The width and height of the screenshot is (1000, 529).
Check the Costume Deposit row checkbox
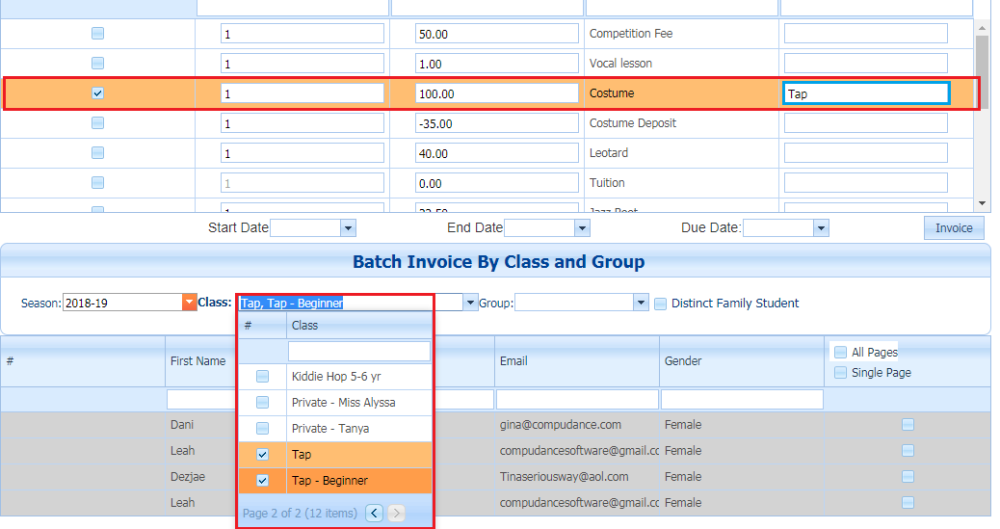pyautogui.click(x=98, y=123)
